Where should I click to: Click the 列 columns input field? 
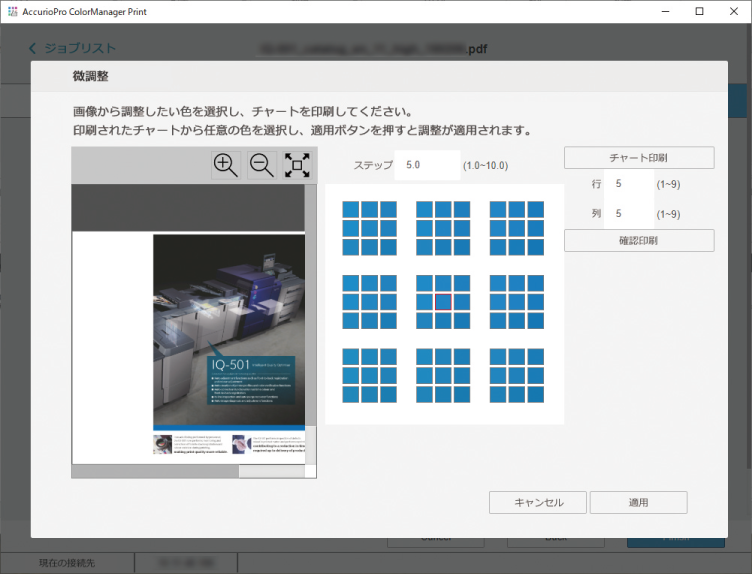pyautogui.click(x=630, y=214)
